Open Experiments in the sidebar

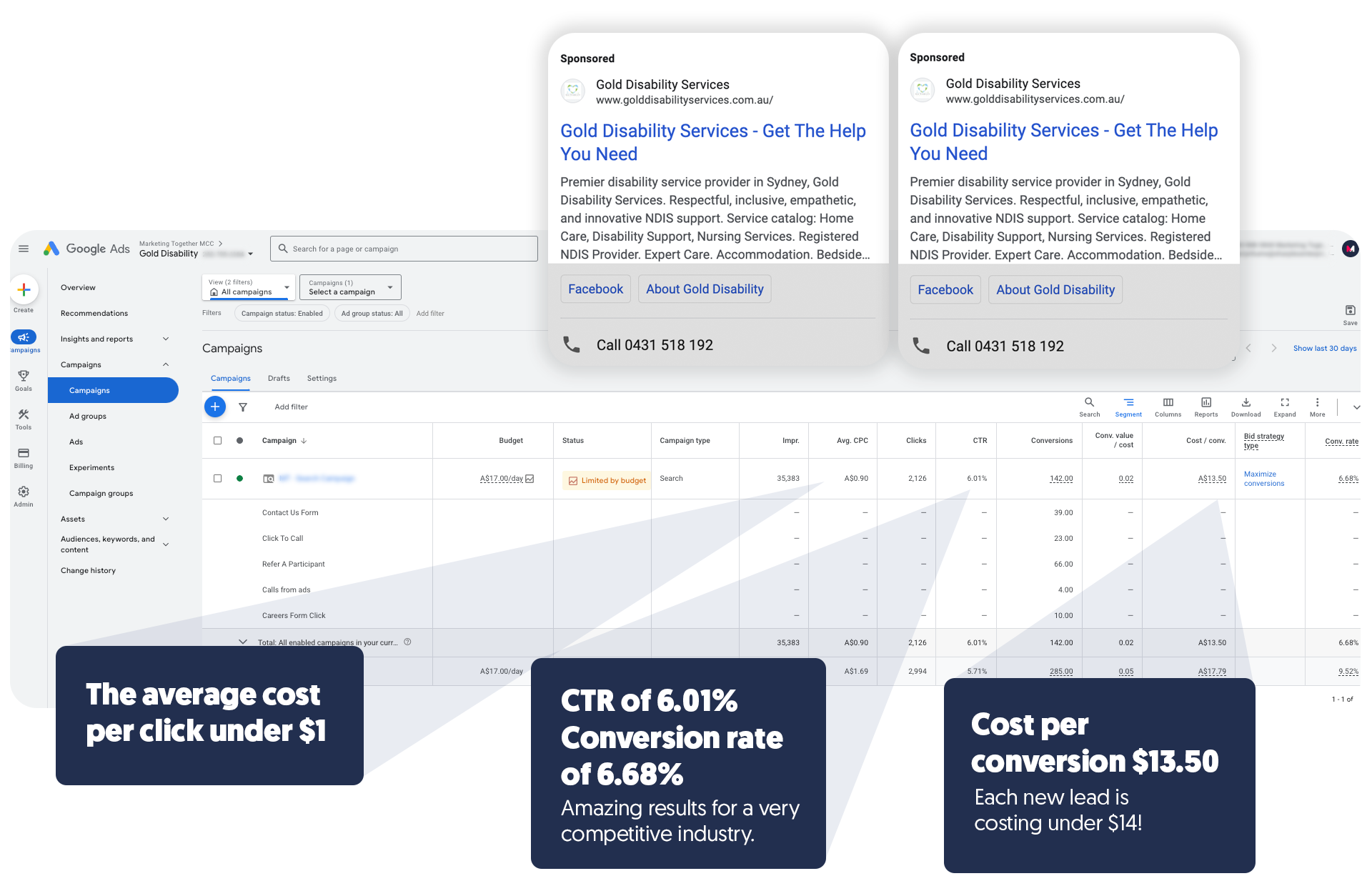91,467
